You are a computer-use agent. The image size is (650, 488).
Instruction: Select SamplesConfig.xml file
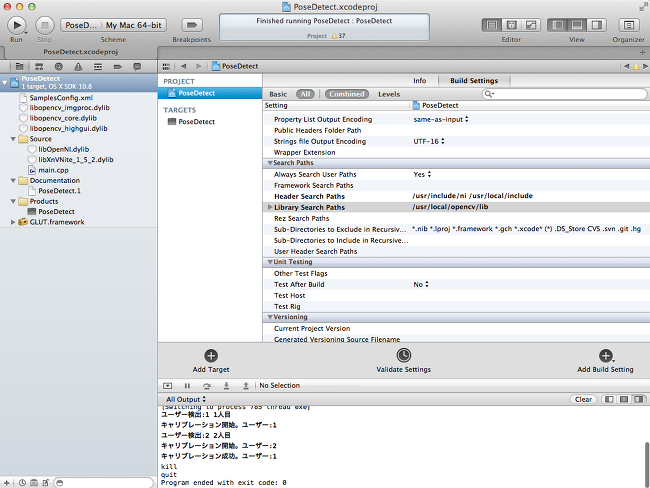pyautogui.click(x=61, y=98)
